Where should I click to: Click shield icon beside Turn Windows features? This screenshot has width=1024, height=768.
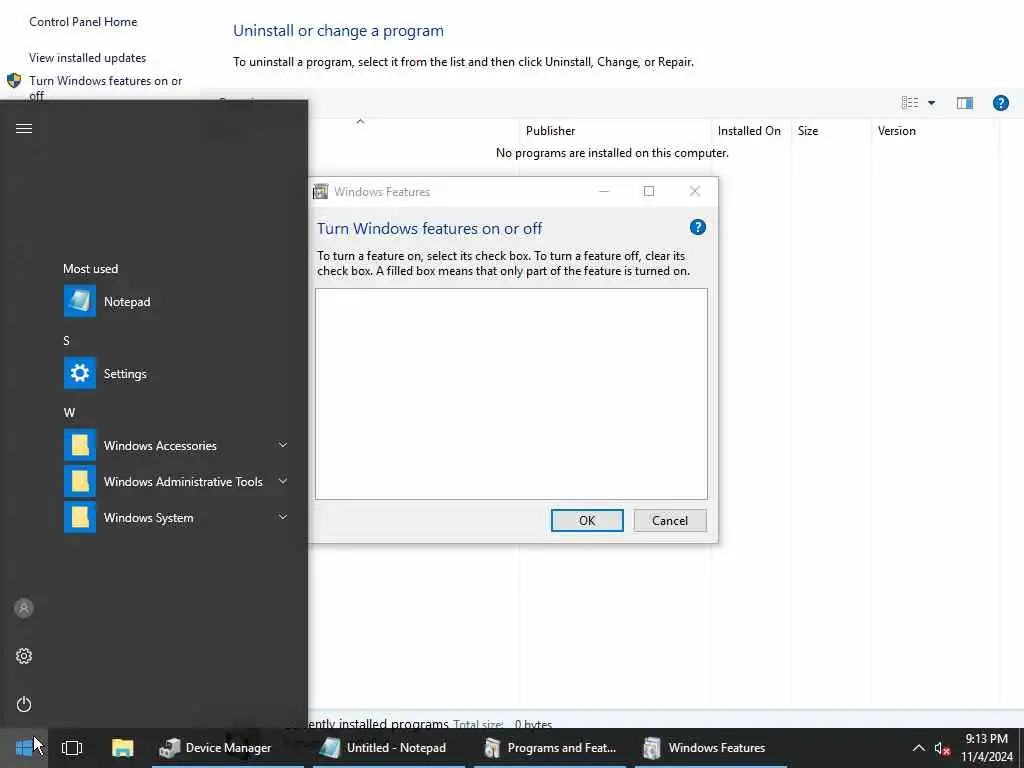pos(14,80)
